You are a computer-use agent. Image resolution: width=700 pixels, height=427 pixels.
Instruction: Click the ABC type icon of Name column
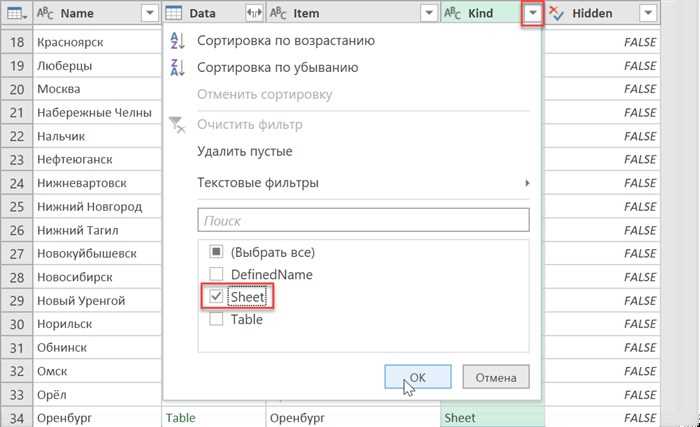[x=45, y=13]
